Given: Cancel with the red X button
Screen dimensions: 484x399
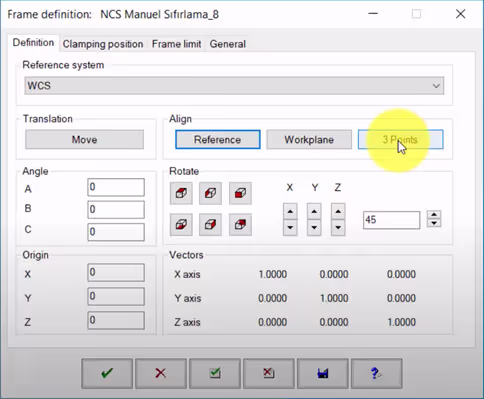Looking at the screenshot, I should click(161, 373).
